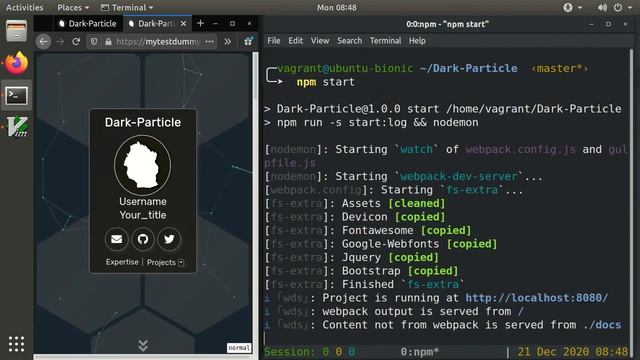Screen dimensions: 640x360
Task: Launch Firefox from the dock
Action: (16, 63)
